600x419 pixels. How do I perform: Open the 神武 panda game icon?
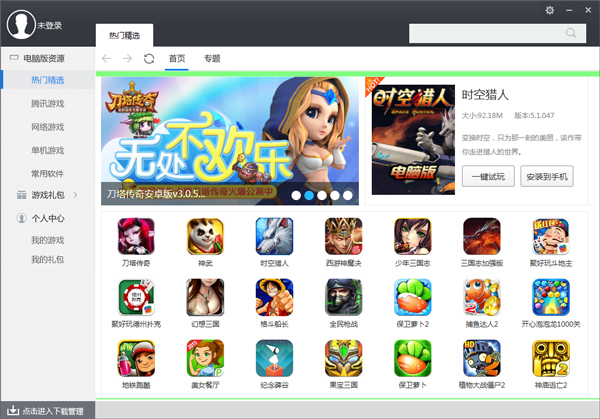tap(205, 236)
